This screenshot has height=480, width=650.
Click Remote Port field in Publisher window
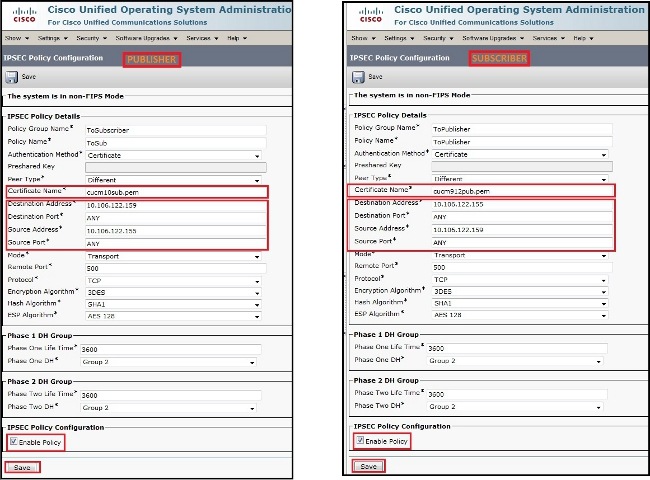176,269
